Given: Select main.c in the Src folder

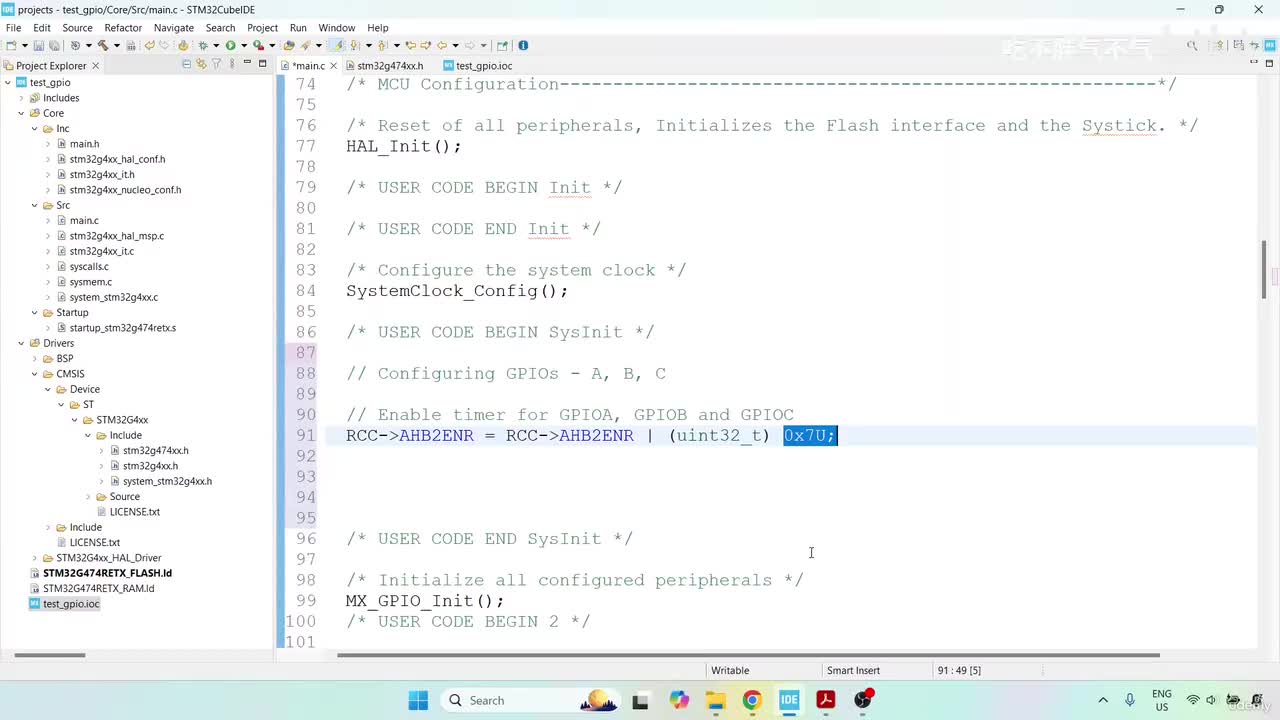Looking at the screenshot, I should coord(84,220).
